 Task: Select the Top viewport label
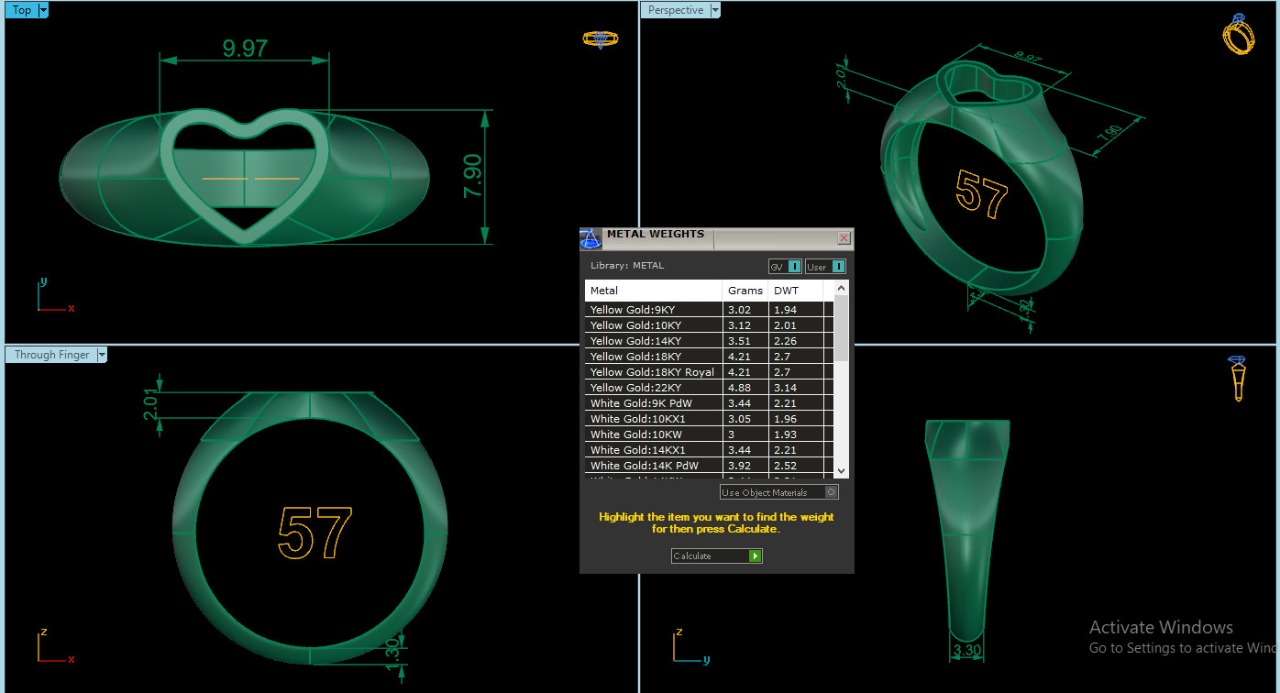pyautogui.click(x=22, y=10)
